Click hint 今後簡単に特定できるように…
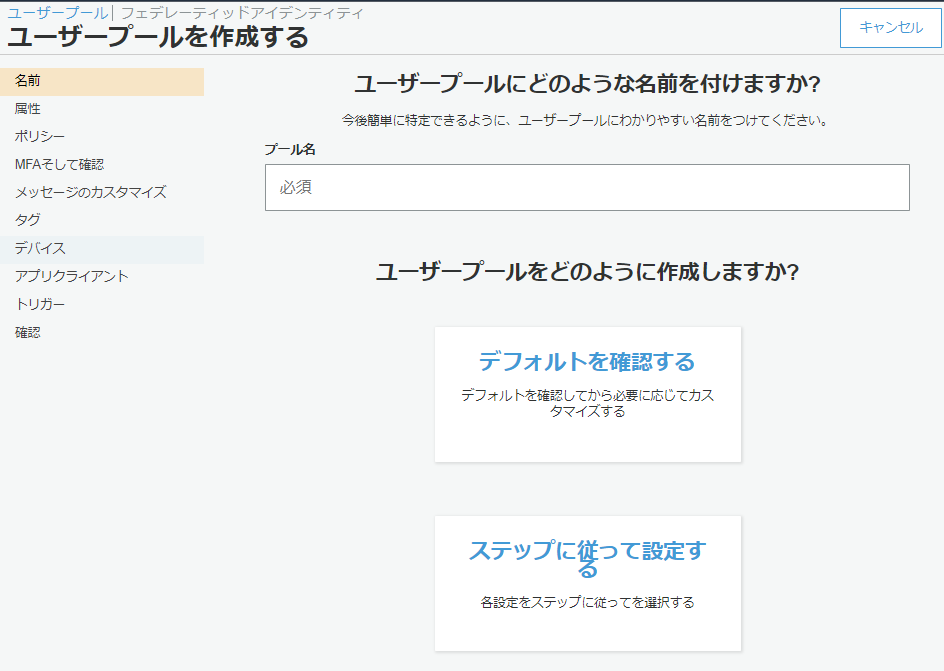Screen dimensions: 944x671 [x=586, y=120]
